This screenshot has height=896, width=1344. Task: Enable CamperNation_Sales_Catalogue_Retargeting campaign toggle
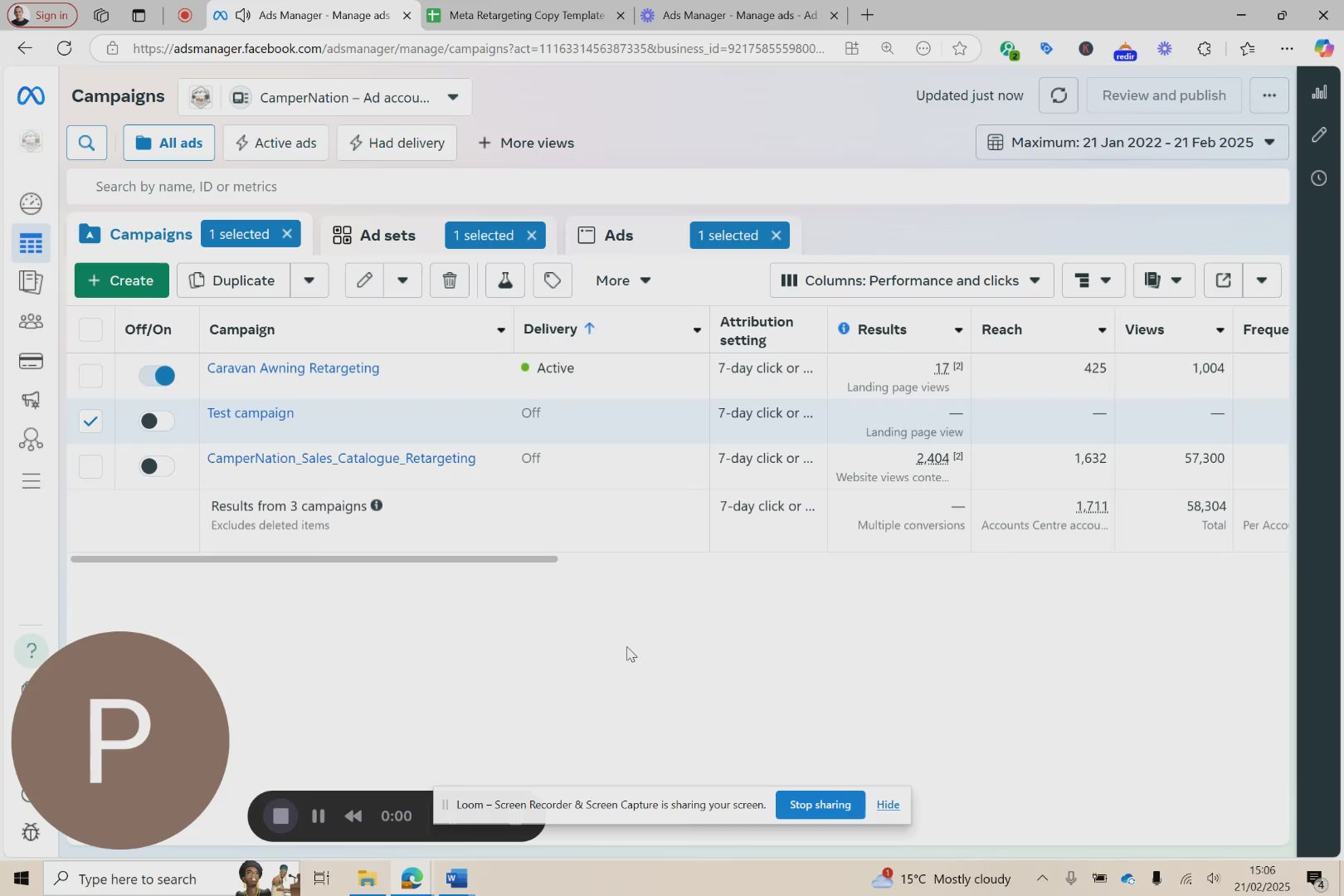click(x=157, y=466)
